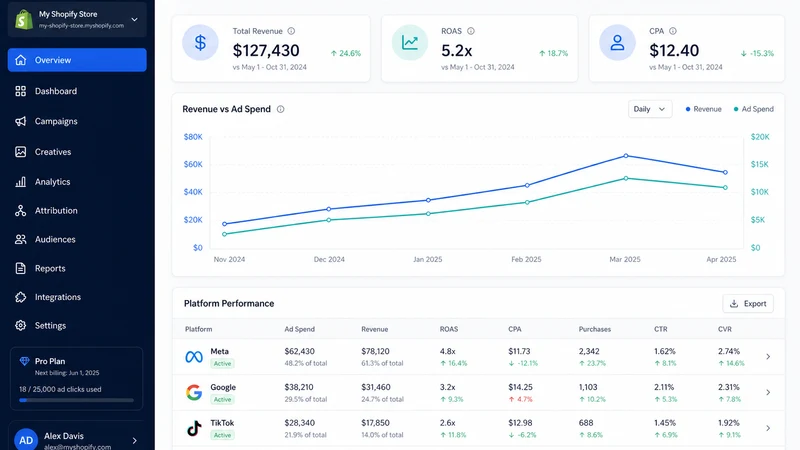
Task: Click the Nov 2024 Revenue data point
Action: click(x=224, y=224)
